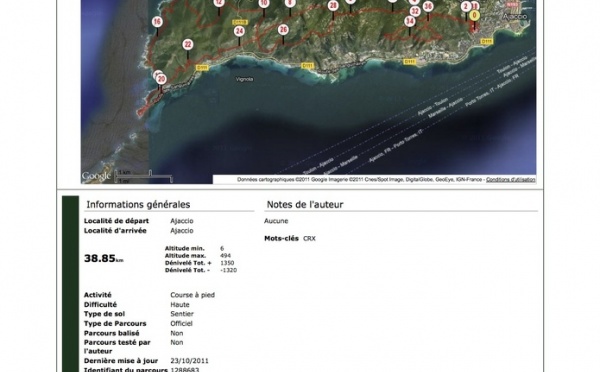Select waypoint marker 32 on map
The image size is (600, 372).
tap(415, 11)
